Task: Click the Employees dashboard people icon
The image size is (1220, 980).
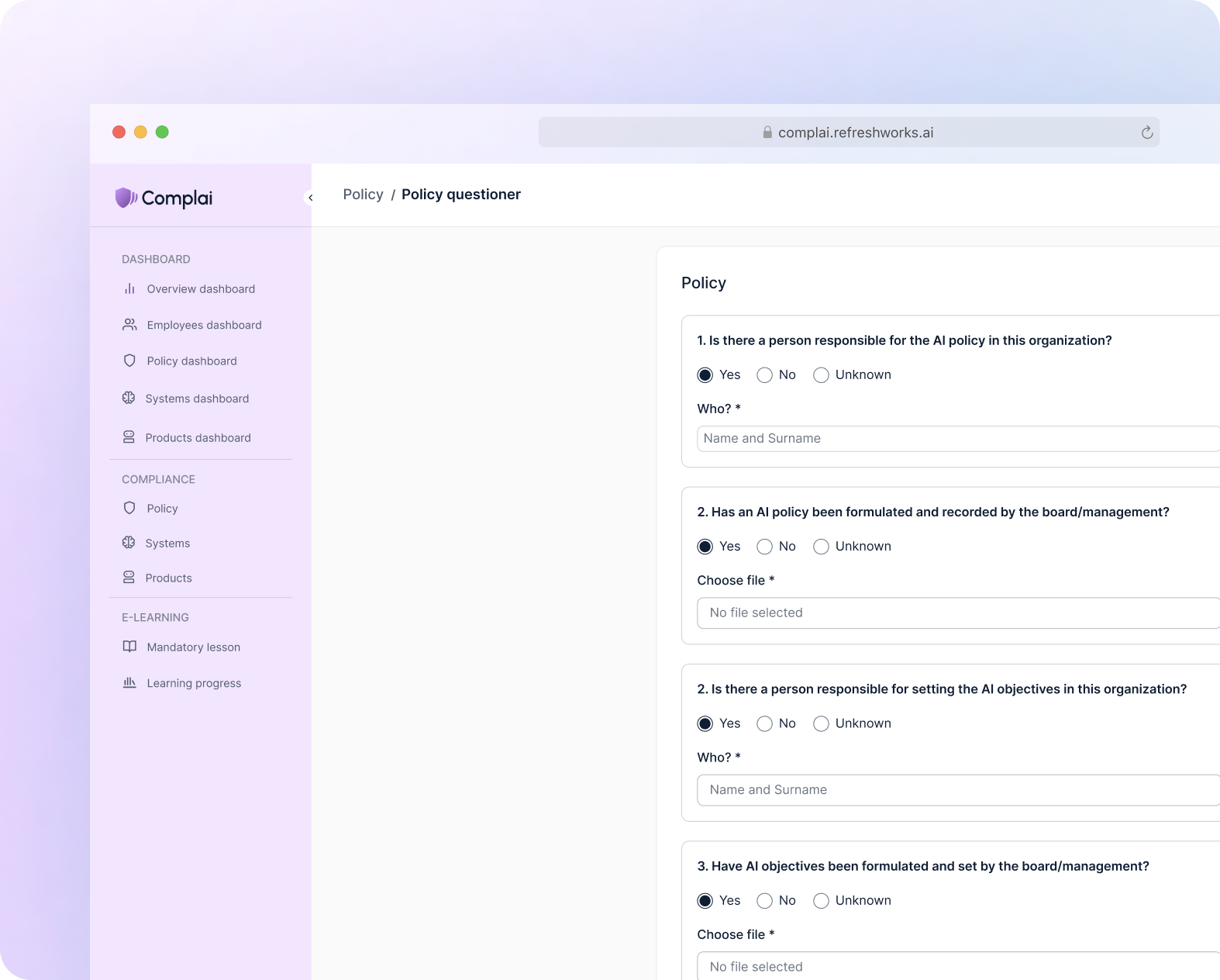Action: [x=129, y=325]
